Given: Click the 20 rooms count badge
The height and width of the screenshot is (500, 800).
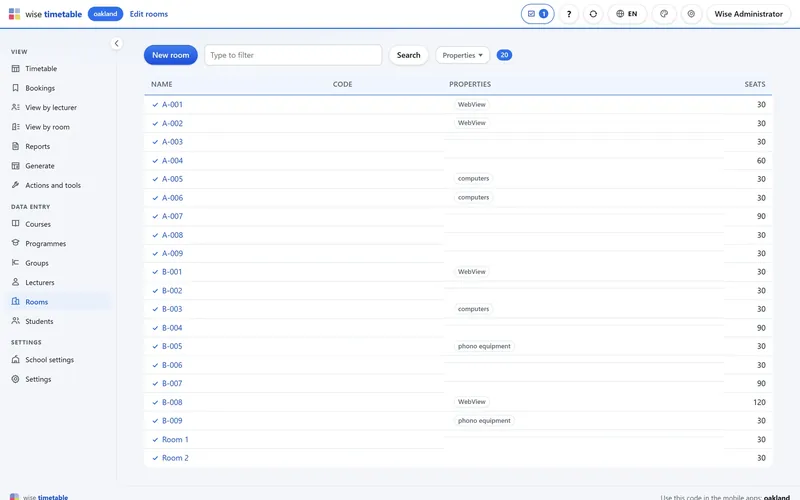Looking at the screenshot, I should [504, 55].
